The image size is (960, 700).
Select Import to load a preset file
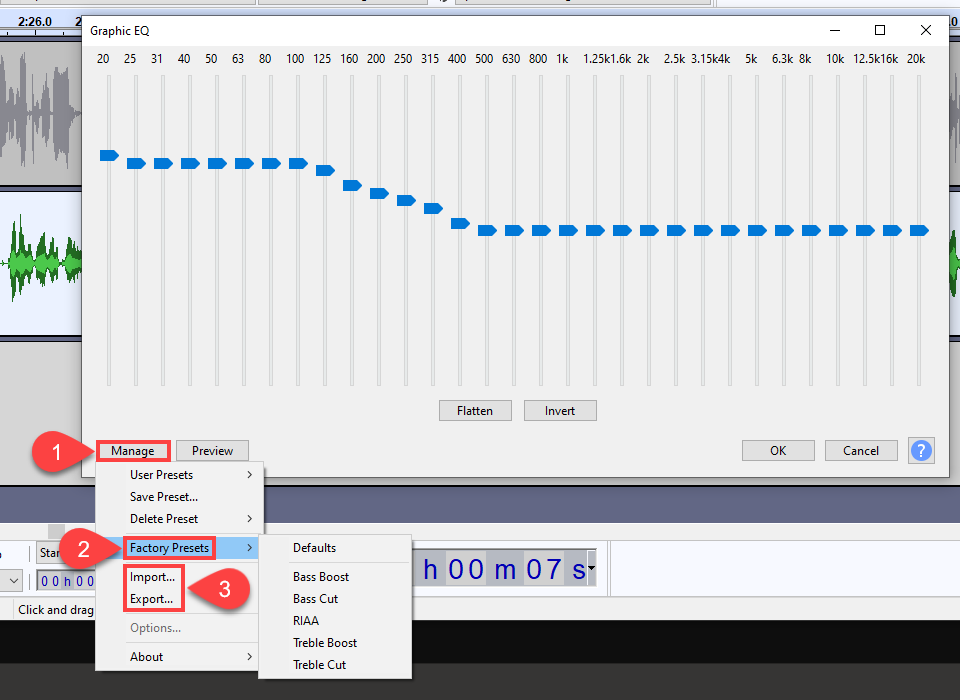pyautogui.click(x=151, y=577)
